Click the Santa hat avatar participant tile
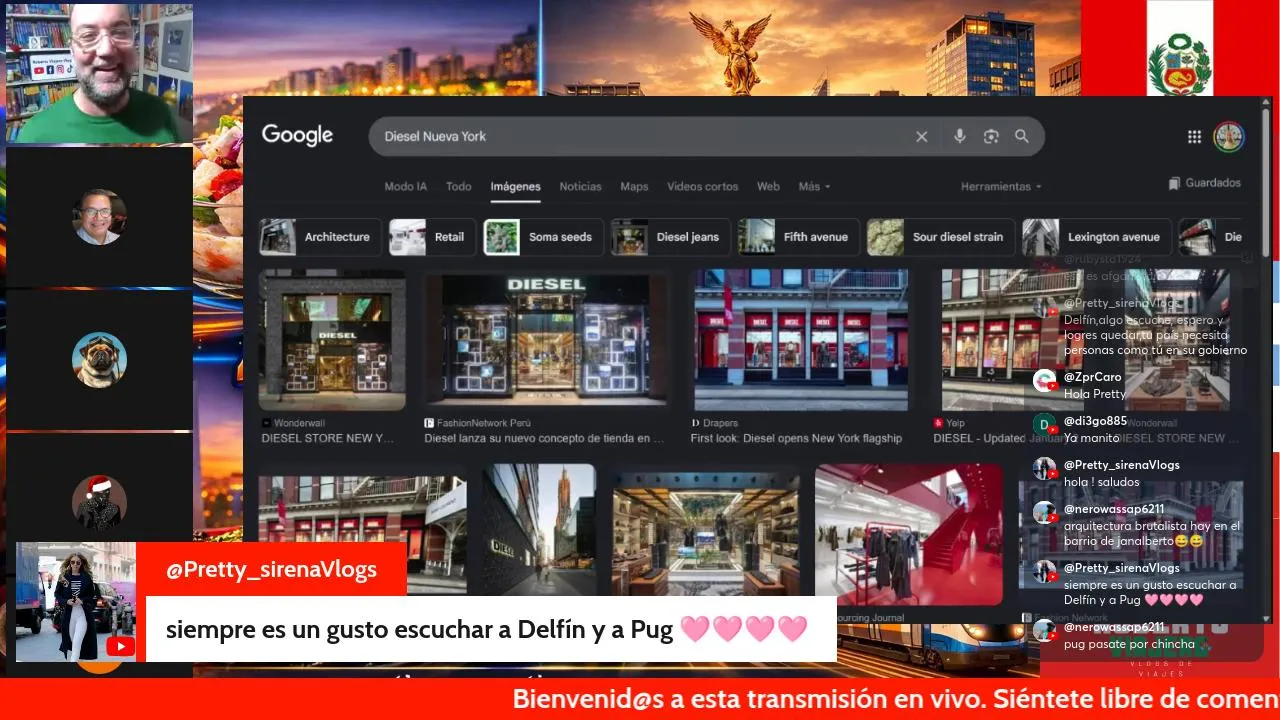This screenshot has height=720, width=1280. [x=99, y=502]
